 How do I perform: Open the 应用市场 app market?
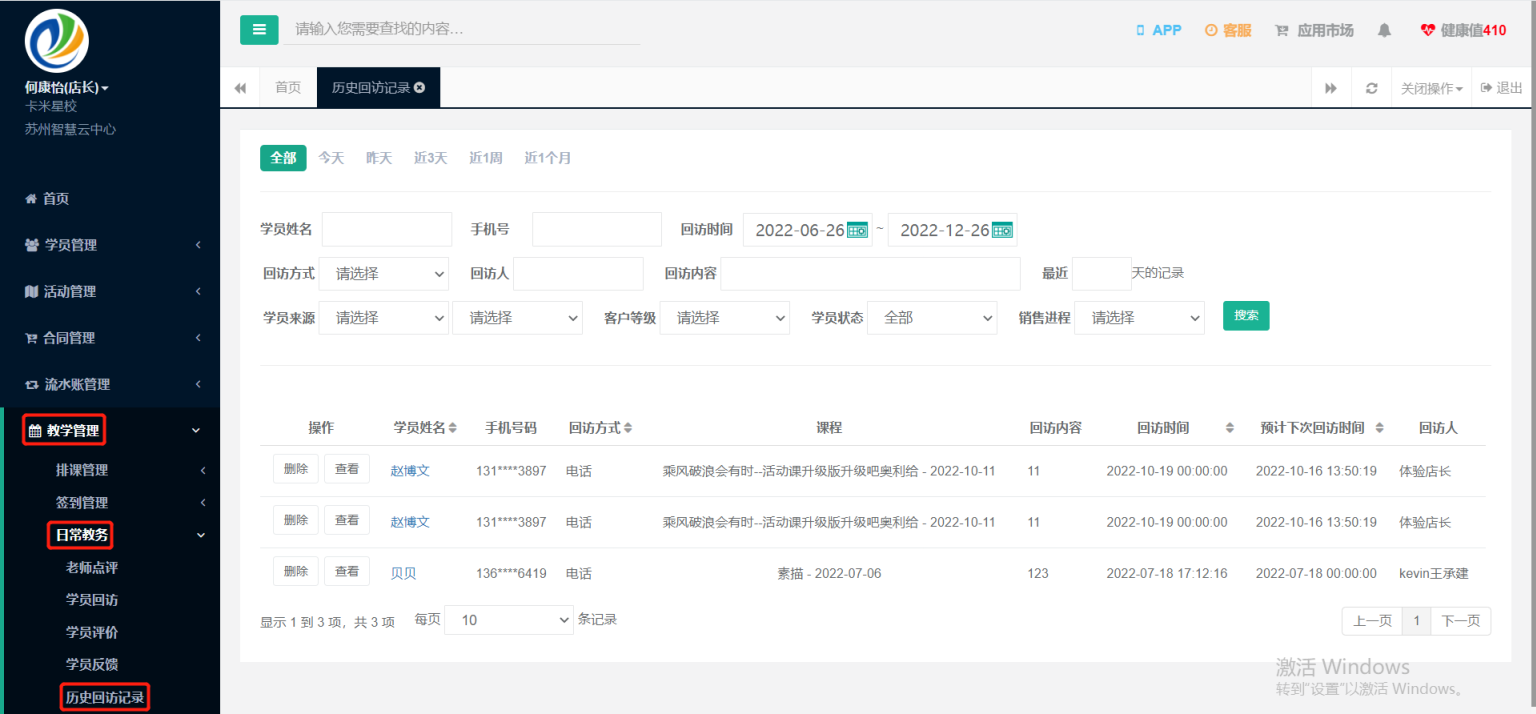point(1314,31)
